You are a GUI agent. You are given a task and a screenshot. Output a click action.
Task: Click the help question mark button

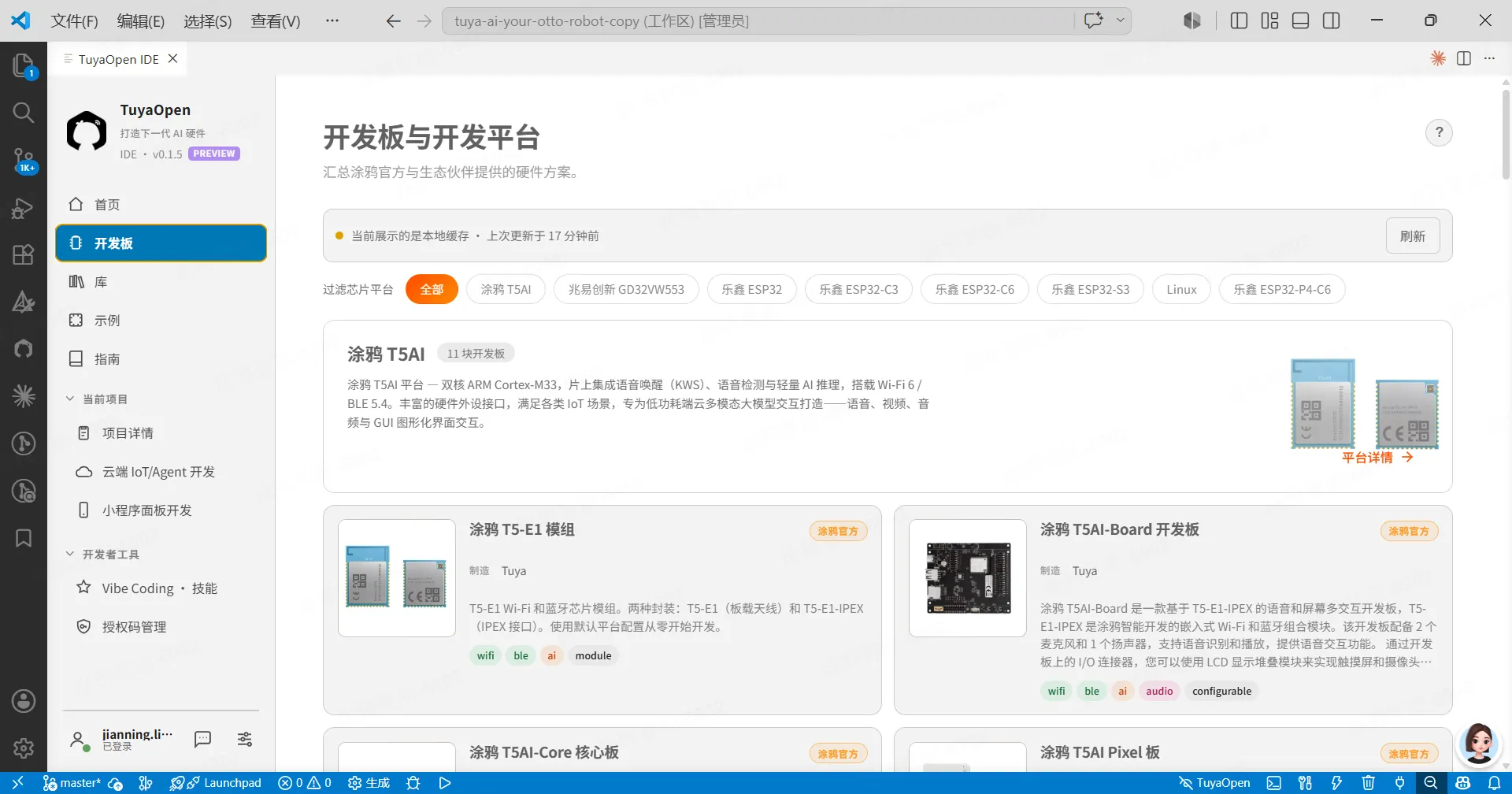tap(1439, 132)
